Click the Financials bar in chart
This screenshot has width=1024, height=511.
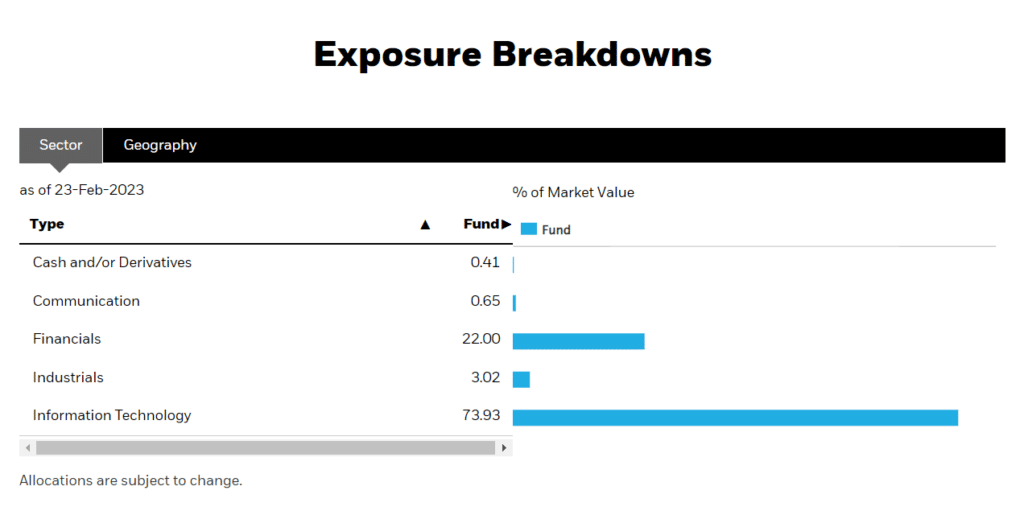pos(579,341)
